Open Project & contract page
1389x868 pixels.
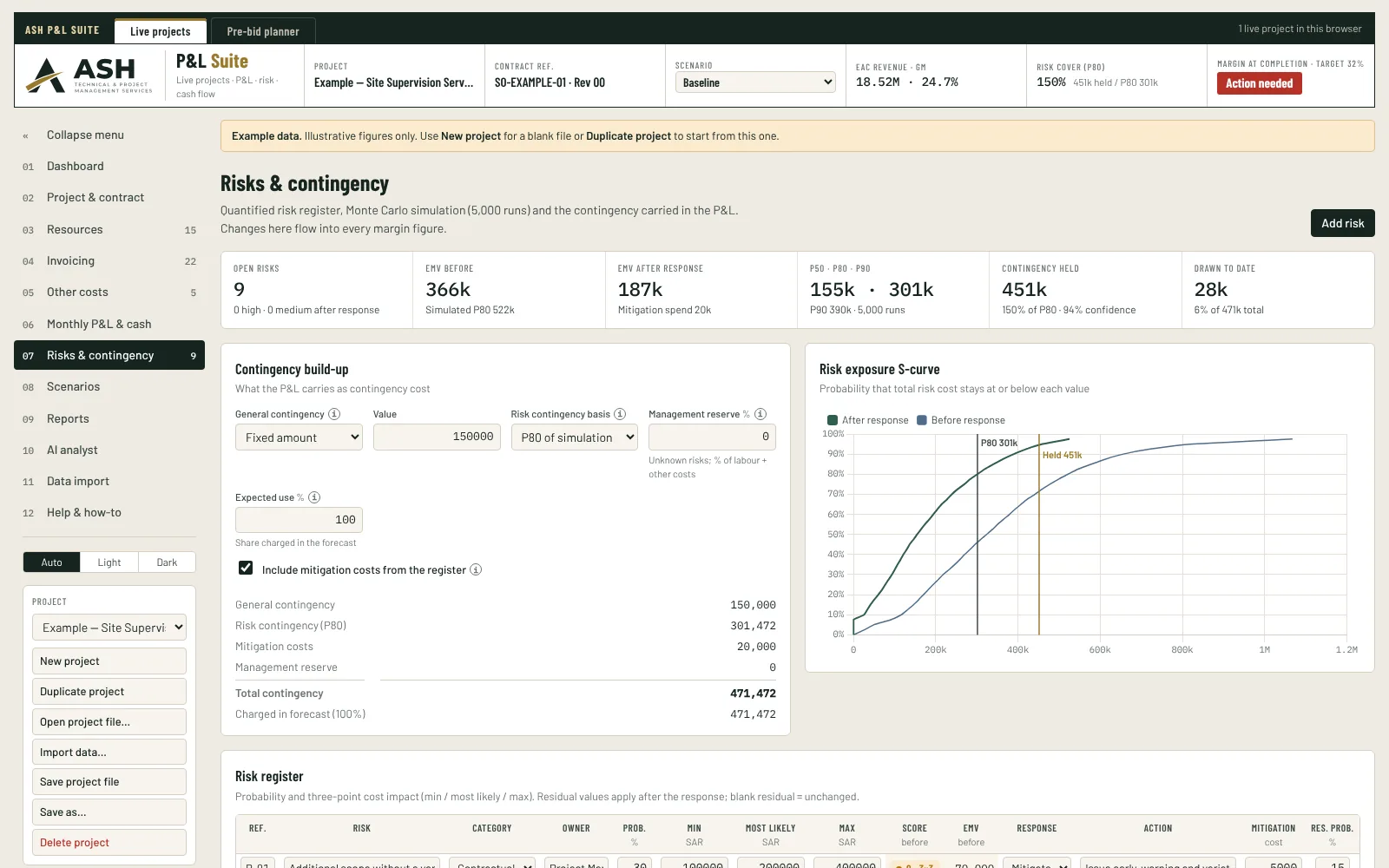pyautogui.click(x=109, y=198)
